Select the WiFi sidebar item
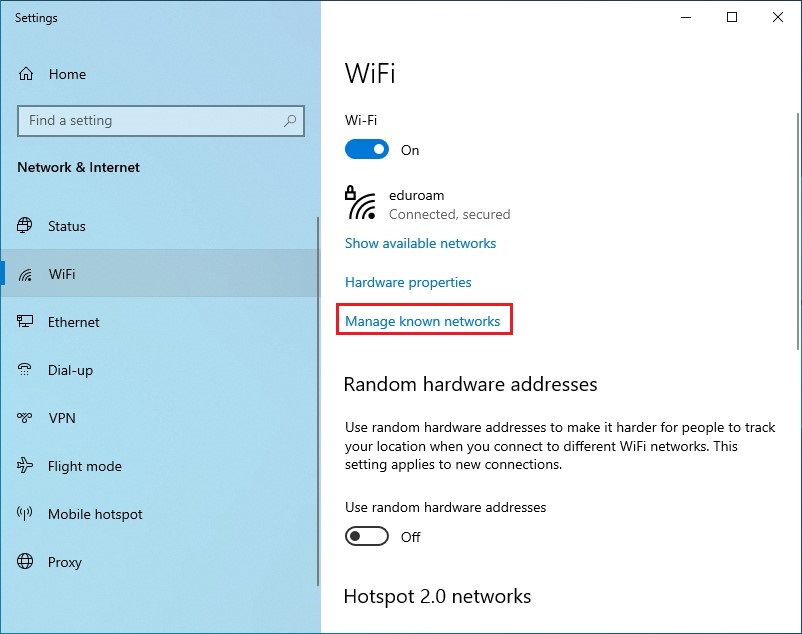This screenshot has width=802, height=634. point(160,274)
